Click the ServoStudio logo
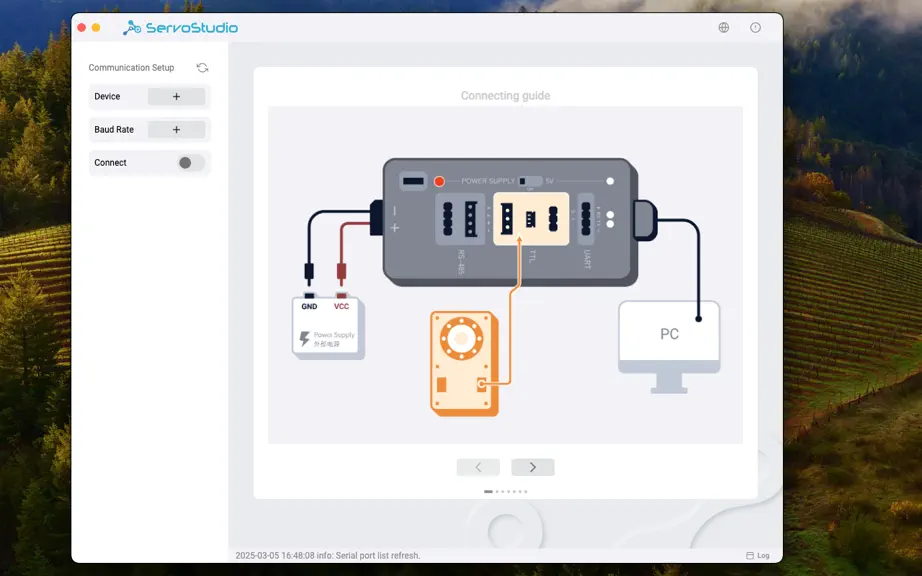 [x=181, y=28]
